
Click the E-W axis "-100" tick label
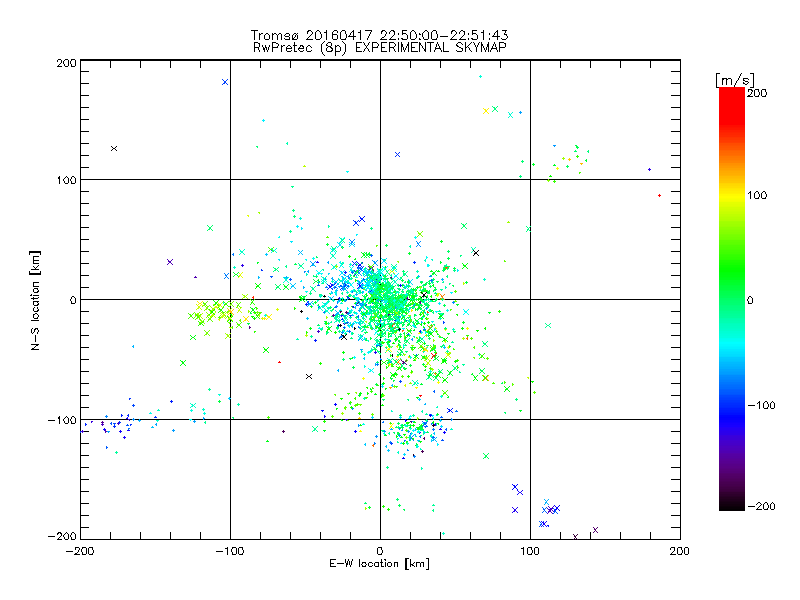(230, 551)
